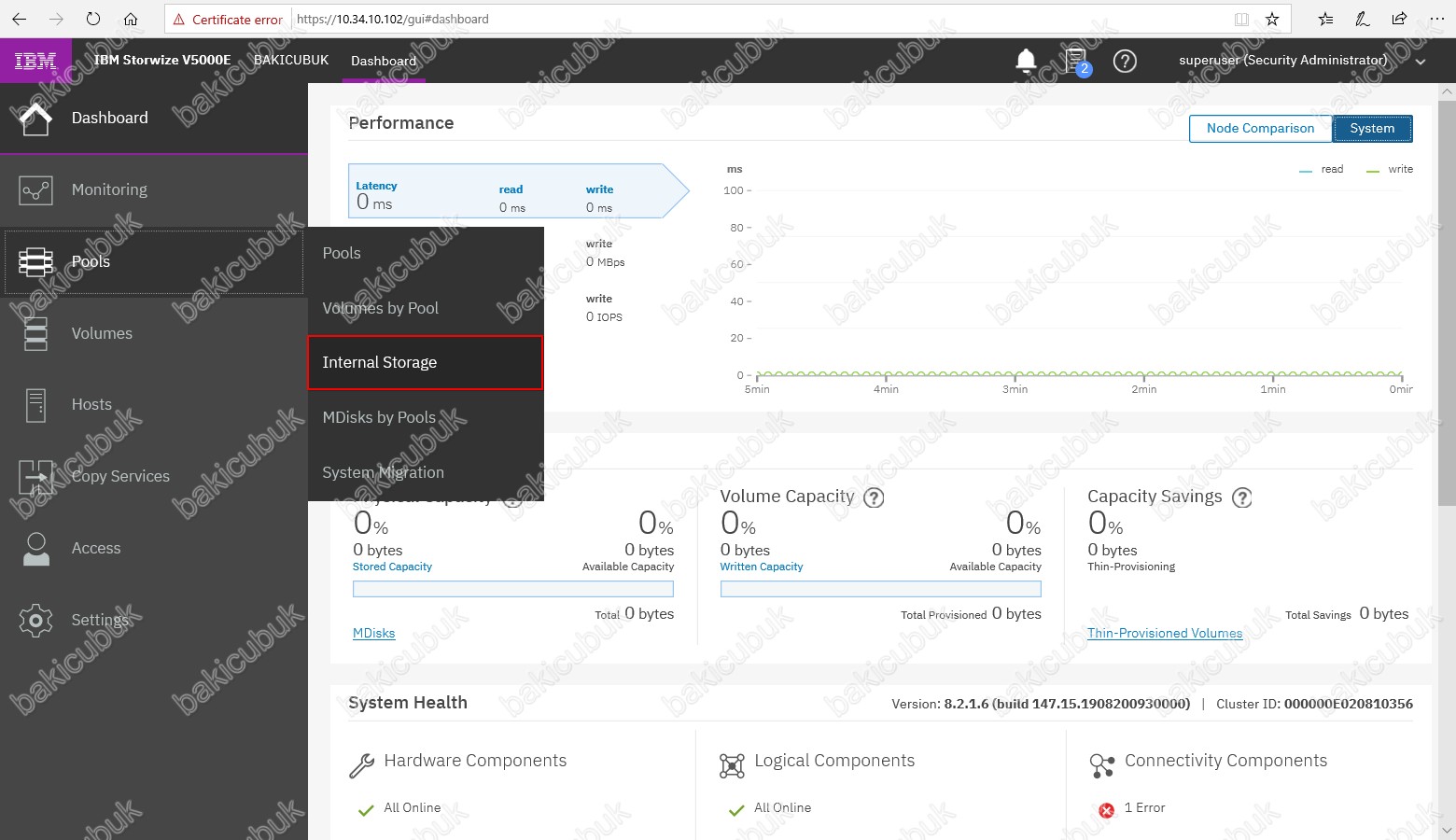Open the running tasks clipboard icon
This screenshot has height=840, width=1456.
[x=1077, y=62]
